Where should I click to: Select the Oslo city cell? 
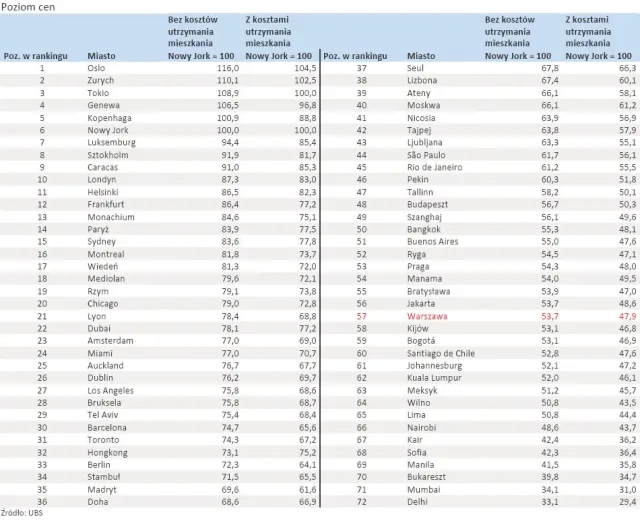pyautogui.click(x=97, y=68)
